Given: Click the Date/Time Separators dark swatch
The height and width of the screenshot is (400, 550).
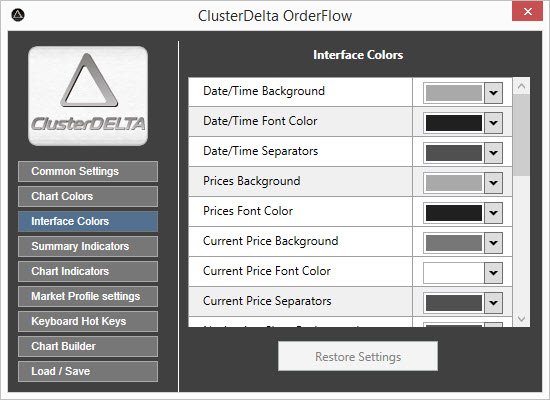Looking at the screenshot, I should 454,153.
